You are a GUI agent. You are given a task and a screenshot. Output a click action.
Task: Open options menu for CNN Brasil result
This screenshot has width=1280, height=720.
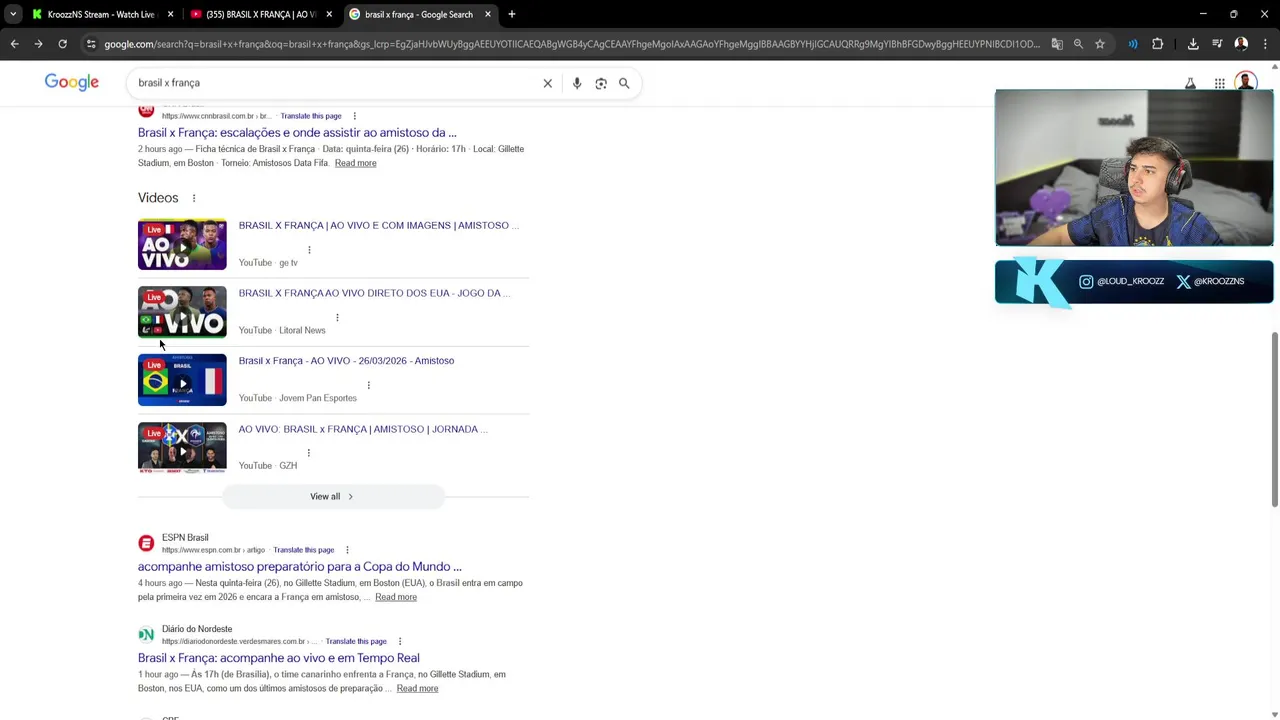[x=354, y=116]
